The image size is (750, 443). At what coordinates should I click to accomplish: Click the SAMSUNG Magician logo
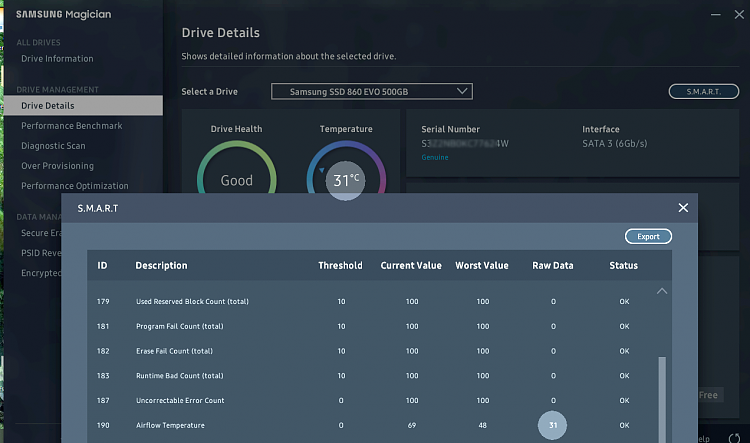(x=64, y=14)
